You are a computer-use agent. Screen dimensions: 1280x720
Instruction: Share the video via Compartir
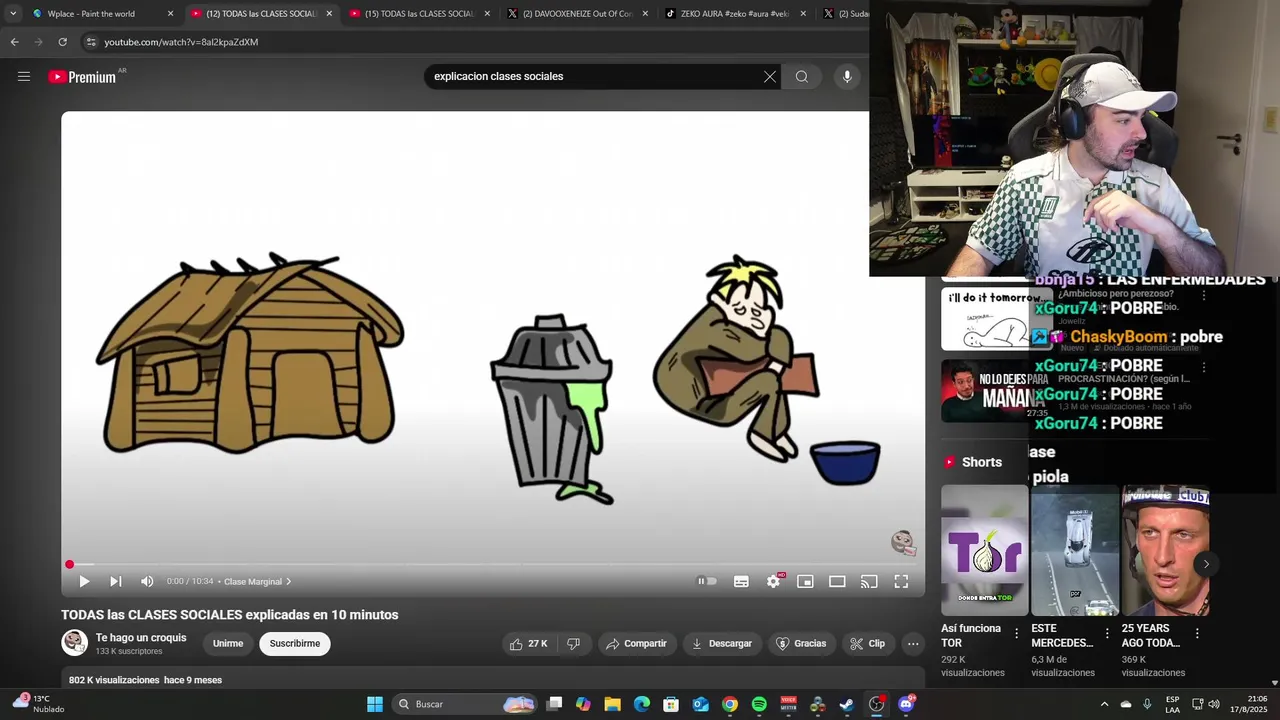click(636, 643)
